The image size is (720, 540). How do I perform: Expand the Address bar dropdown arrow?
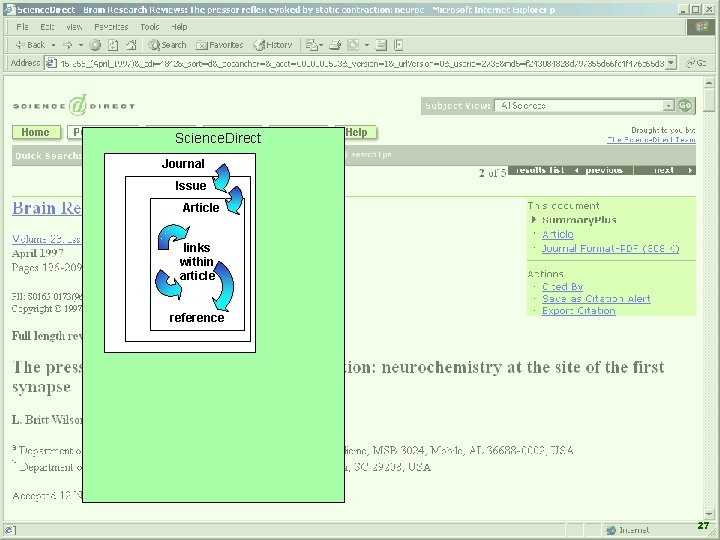[x=671, y=63]
